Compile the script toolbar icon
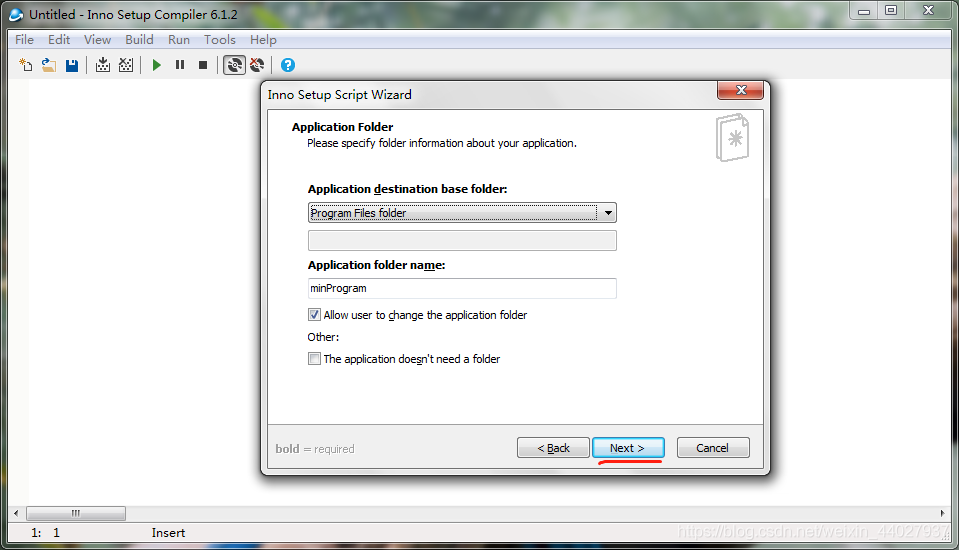959x550 pixels. pos(103,65)
